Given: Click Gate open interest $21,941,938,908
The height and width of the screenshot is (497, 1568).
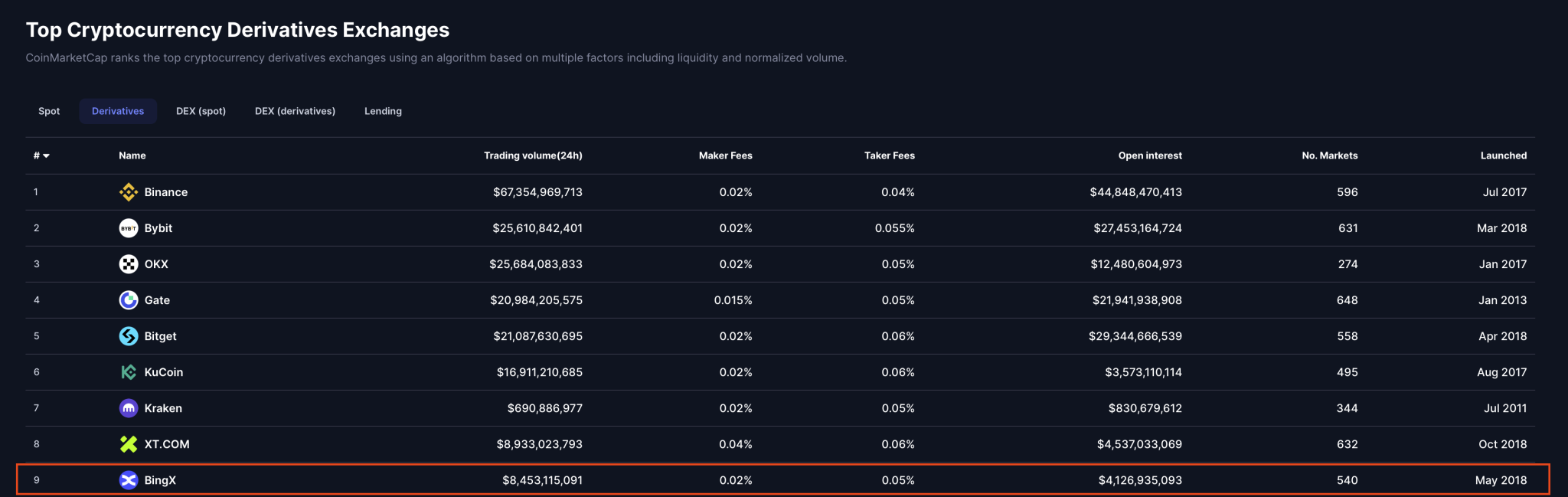Looking at the screenshot, I should tap(1137, 300).
